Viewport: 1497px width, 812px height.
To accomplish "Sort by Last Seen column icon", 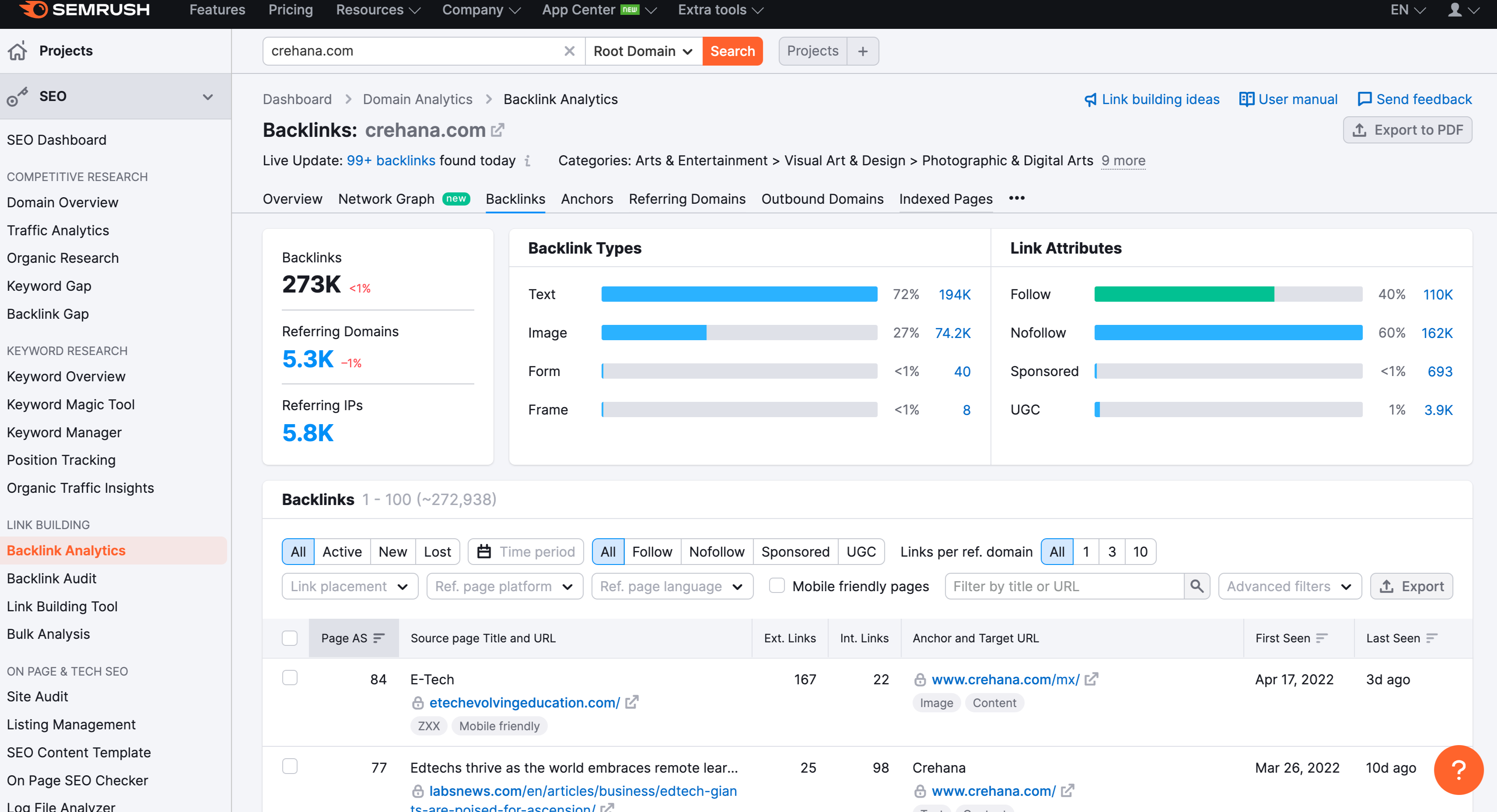I will [1432, 638].
